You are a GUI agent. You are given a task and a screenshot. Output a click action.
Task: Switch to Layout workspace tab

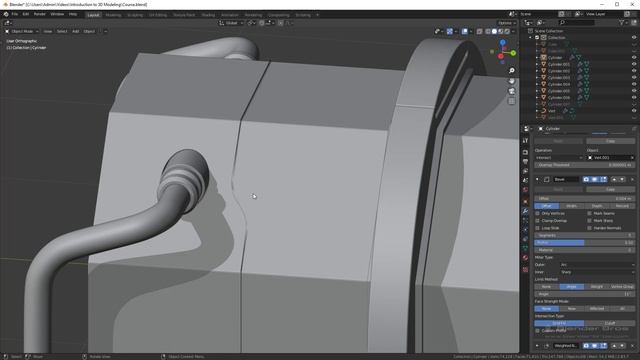[93, 15]
